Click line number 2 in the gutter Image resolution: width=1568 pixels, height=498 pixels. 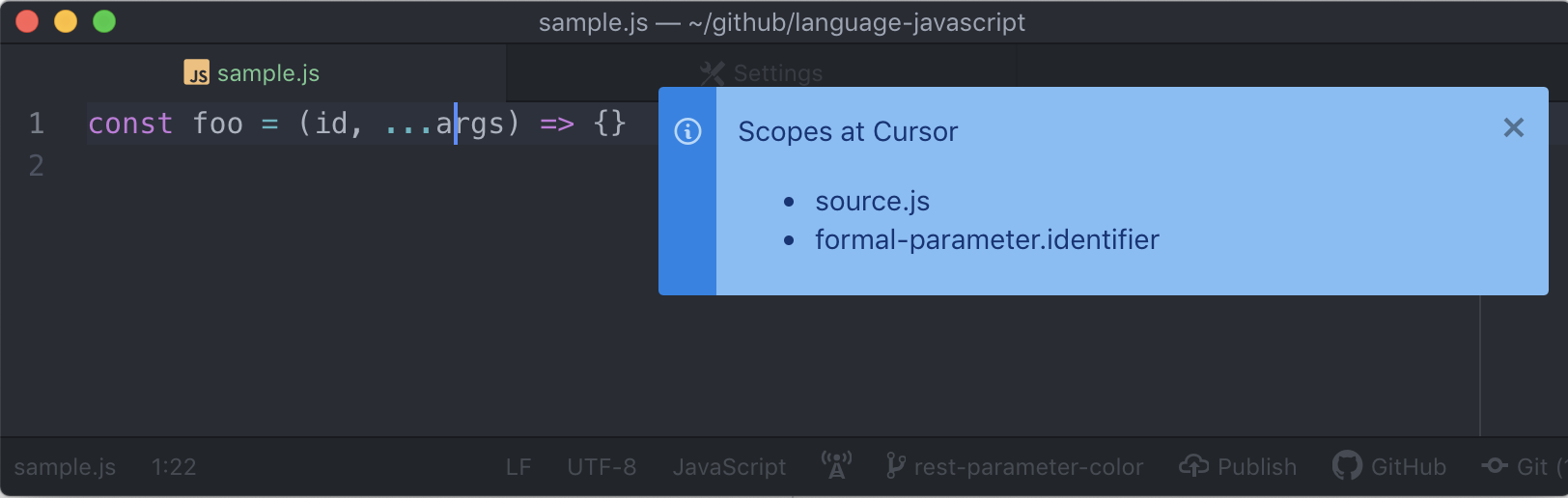tap(37, 166)
